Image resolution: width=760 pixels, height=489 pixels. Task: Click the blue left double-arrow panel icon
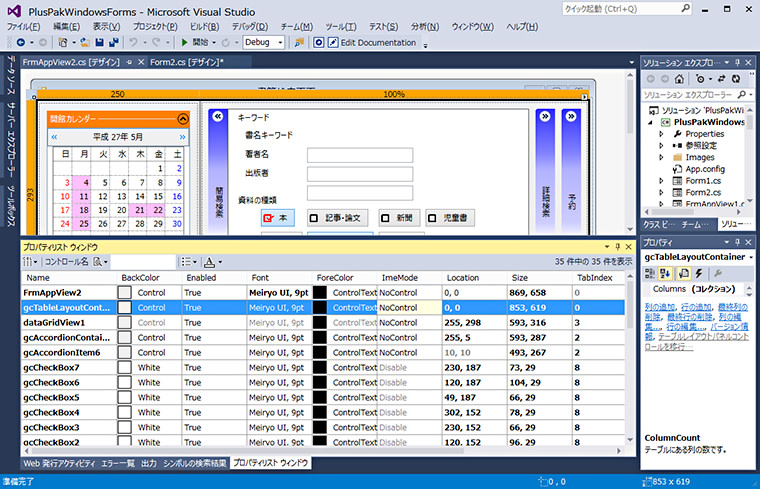click(218, 116)
